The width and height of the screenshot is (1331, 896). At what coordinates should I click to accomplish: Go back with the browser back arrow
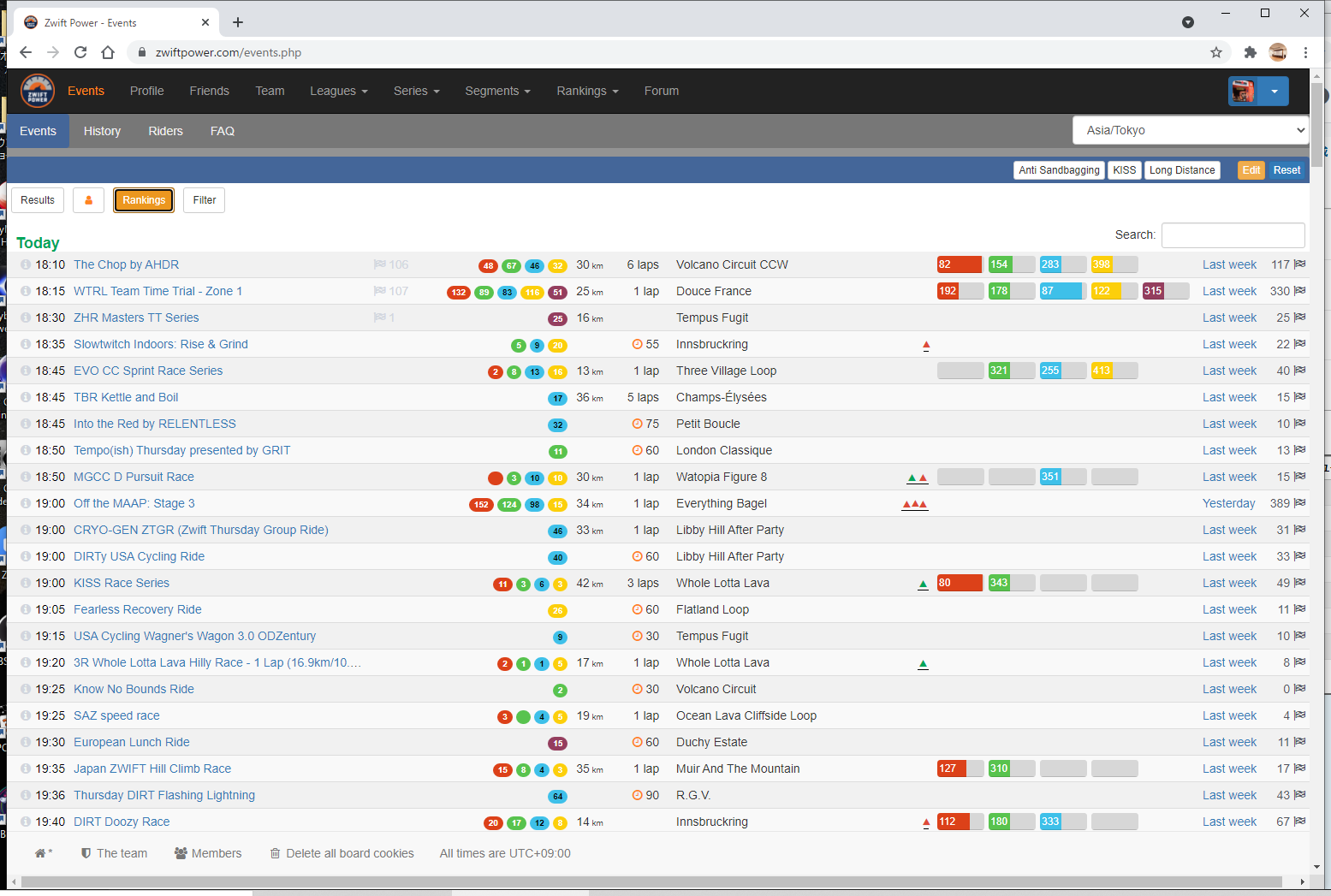(x=26, y=52)
